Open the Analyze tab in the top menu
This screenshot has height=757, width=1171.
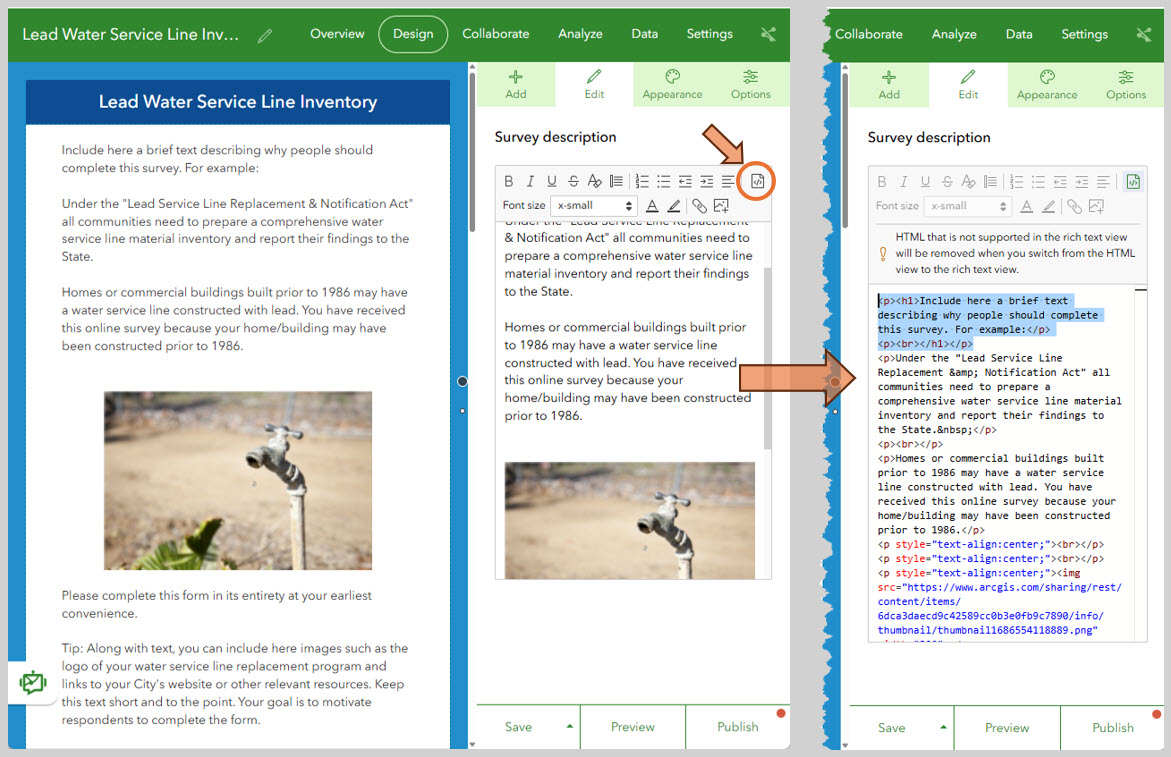pos(580,33)
